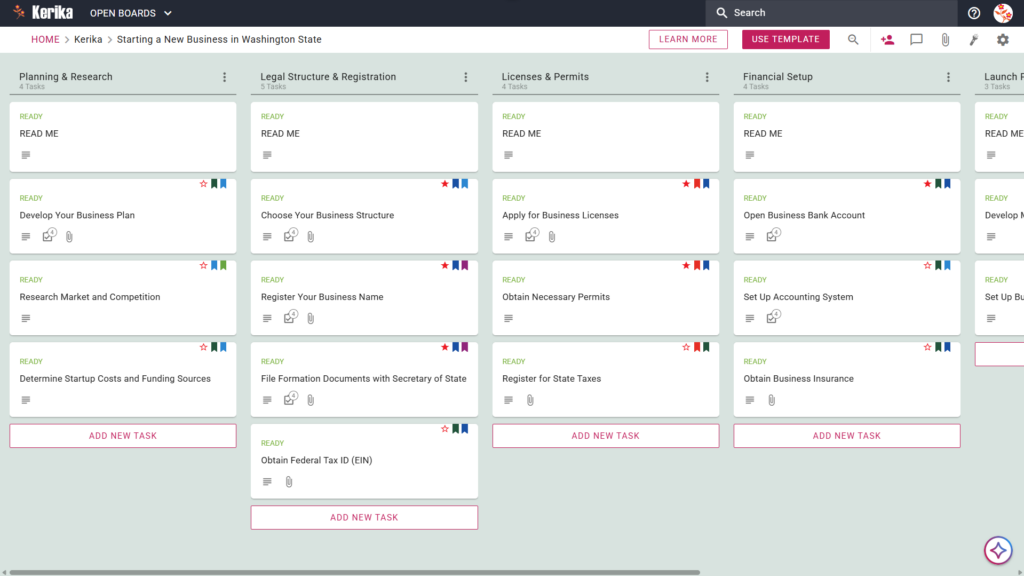The image size is (1024, 576).
Task: Toggle star on Apply for Business Licenses
Action: [686, 184]
